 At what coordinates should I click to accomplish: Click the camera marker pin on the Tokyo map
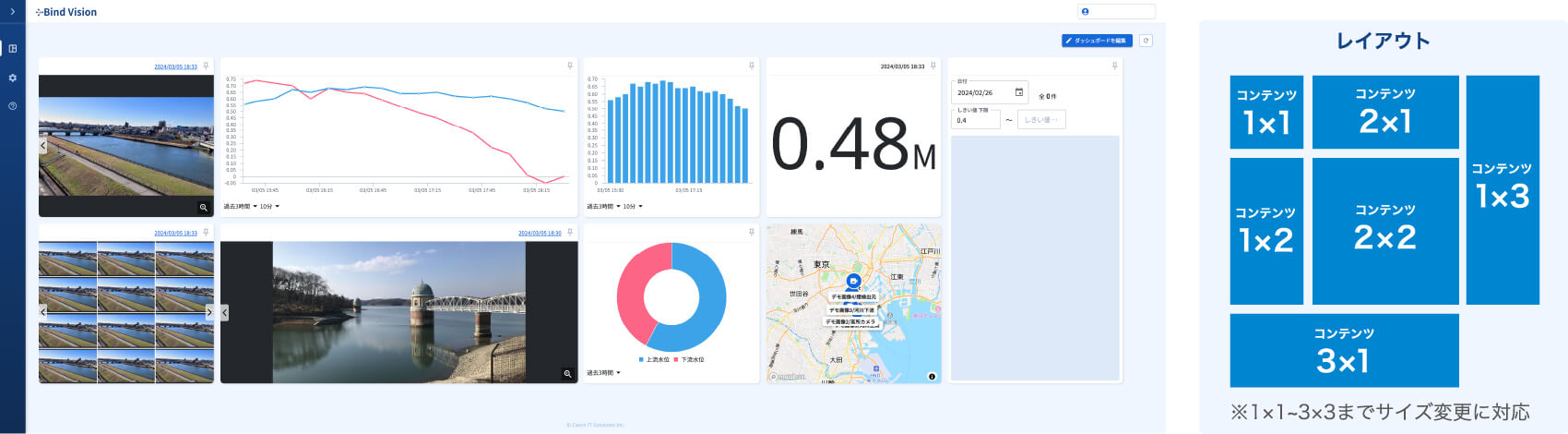coord(853,281)
